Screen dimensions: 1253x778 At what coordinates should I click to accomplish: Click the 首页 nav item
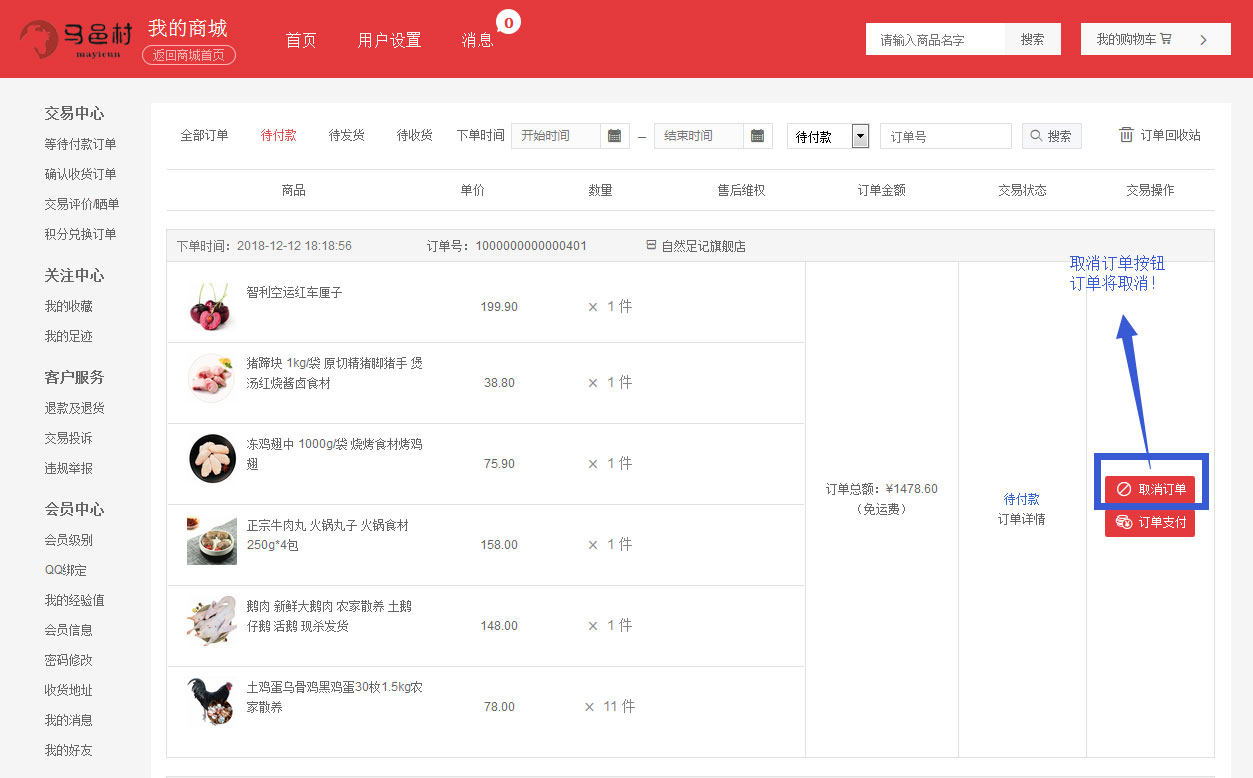pos(301,40)
